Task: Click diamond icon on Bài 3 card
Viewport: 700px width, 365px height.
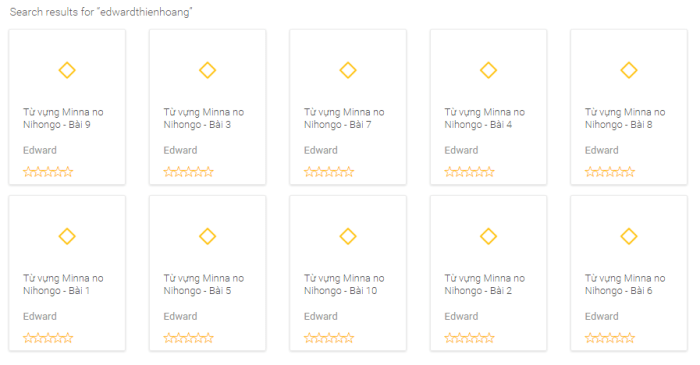Action: [208, 70]
